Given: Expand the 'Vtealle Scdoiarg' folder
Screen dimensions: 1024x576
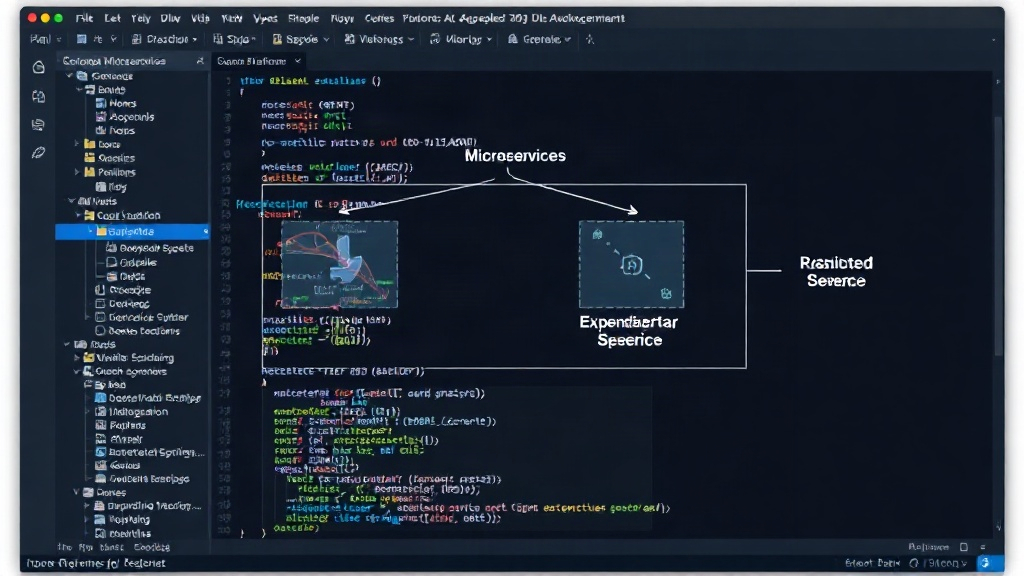Looking at the screenshot, I should click(x=77, y=358).
